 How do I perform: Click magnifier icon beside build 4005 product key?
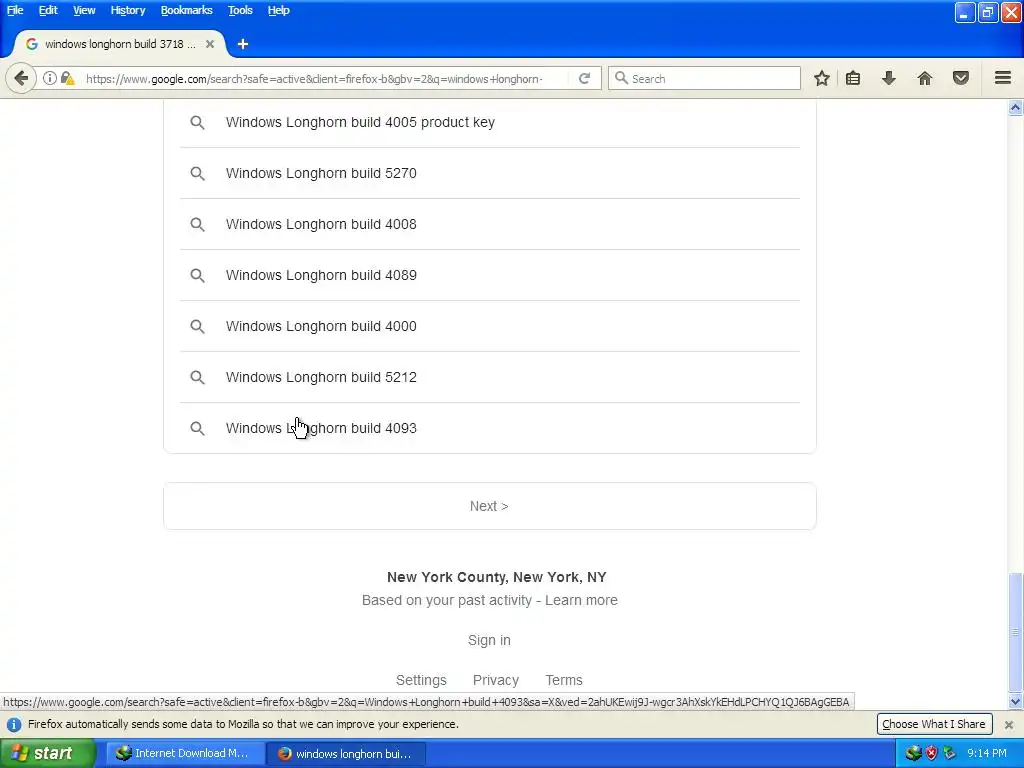click(197, 122)
